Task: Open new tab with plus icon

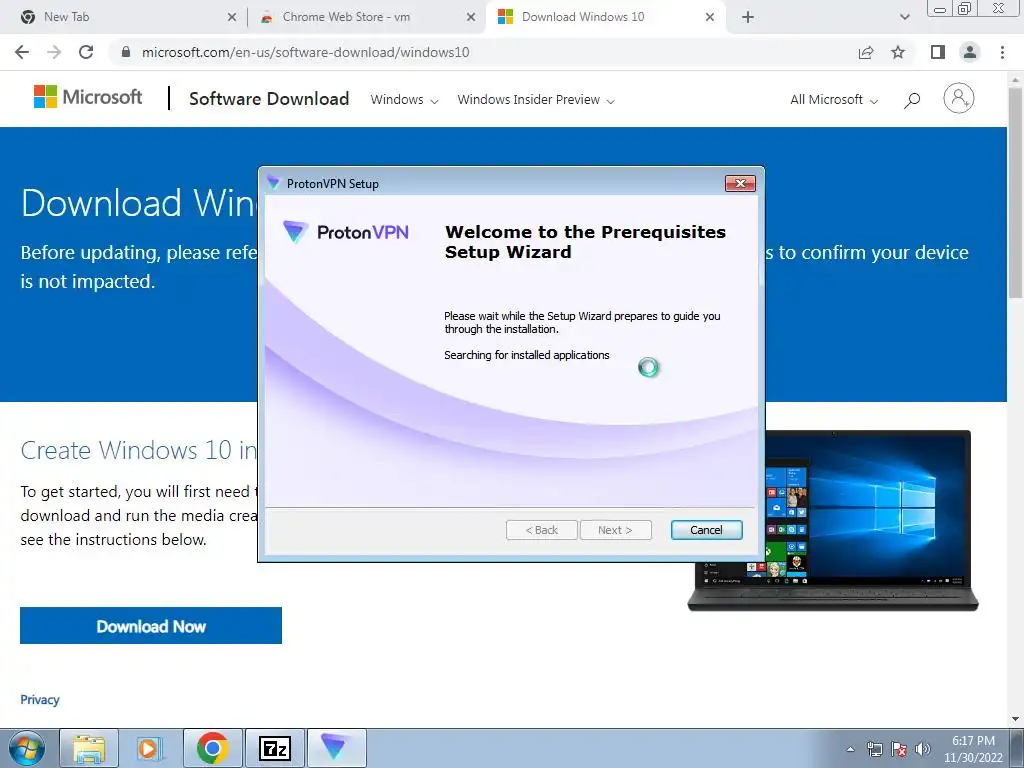Action: coord(748,18)
